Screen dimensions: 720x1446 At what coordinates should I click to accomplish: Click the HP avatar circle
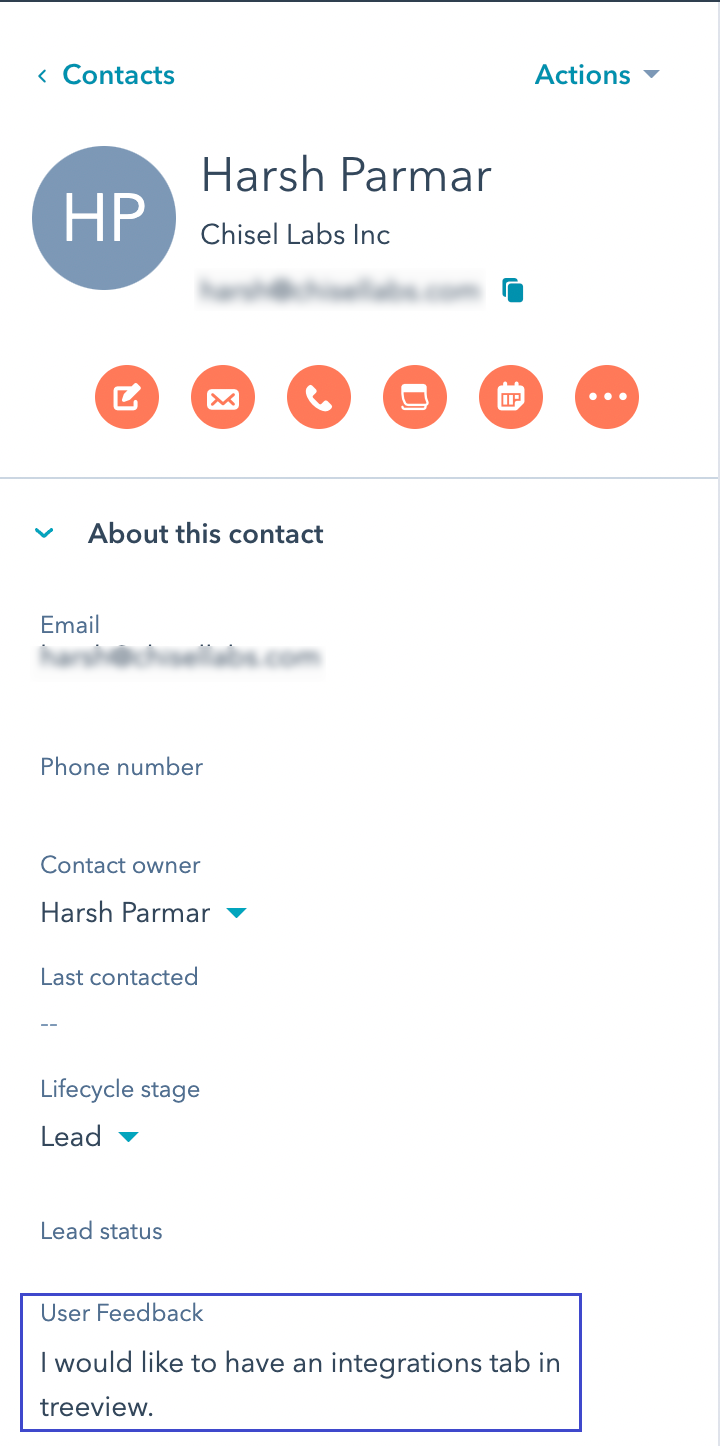103,217
